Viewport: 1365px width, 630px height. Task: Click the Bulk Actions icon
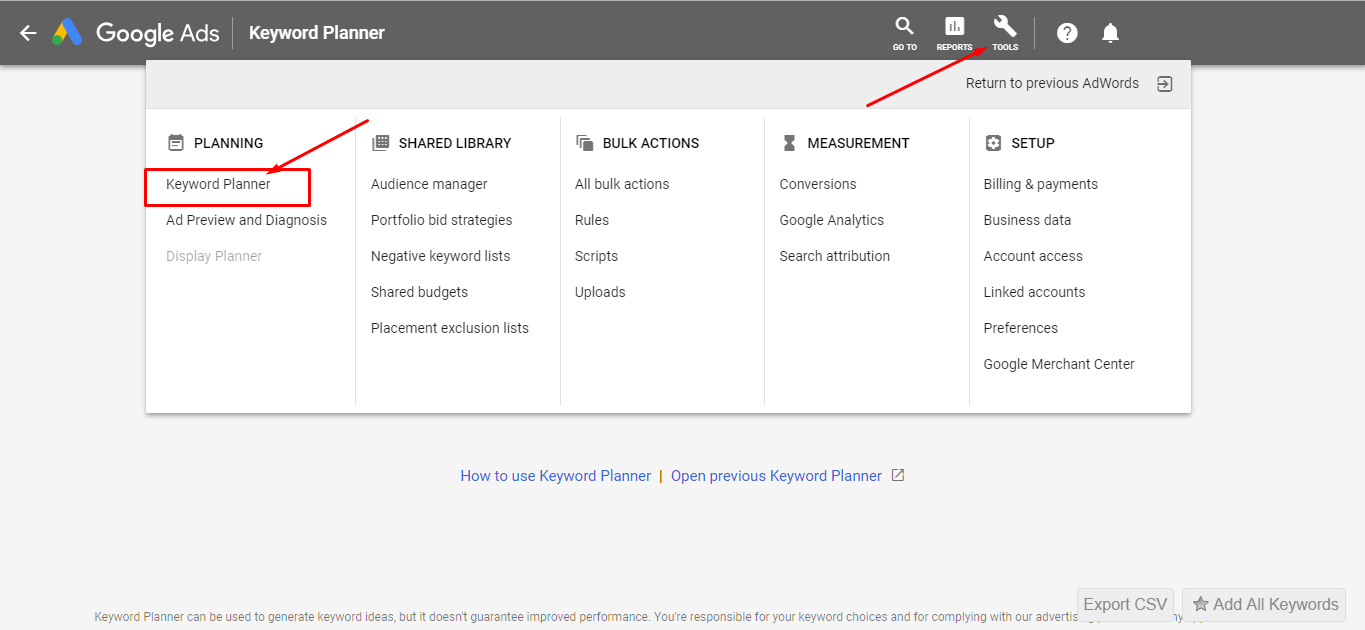[585, 143]
